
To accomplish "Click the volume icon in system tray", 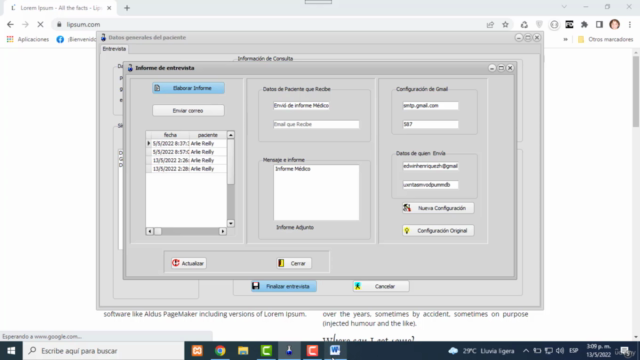I will click(560, 351).
